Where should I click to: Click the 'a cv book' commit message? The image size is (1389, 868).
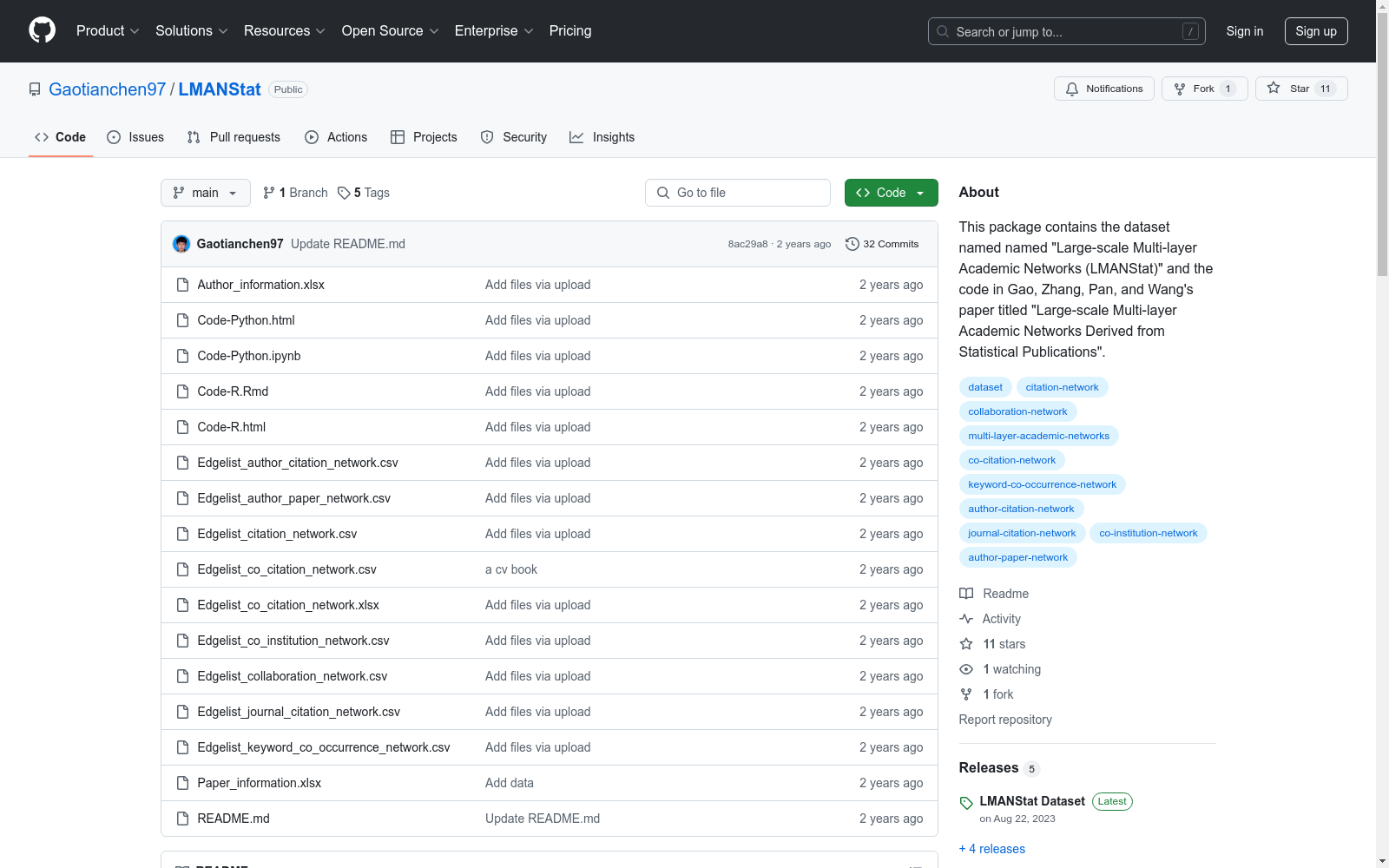511,569
